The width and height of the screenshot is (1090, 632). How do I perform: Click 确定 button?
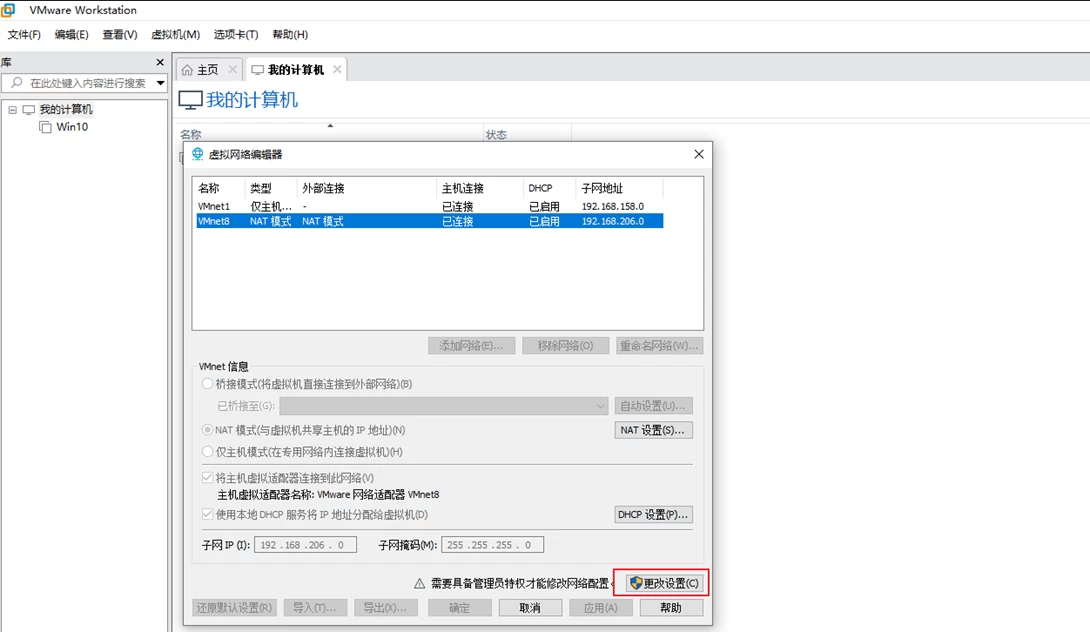(459, 608)
